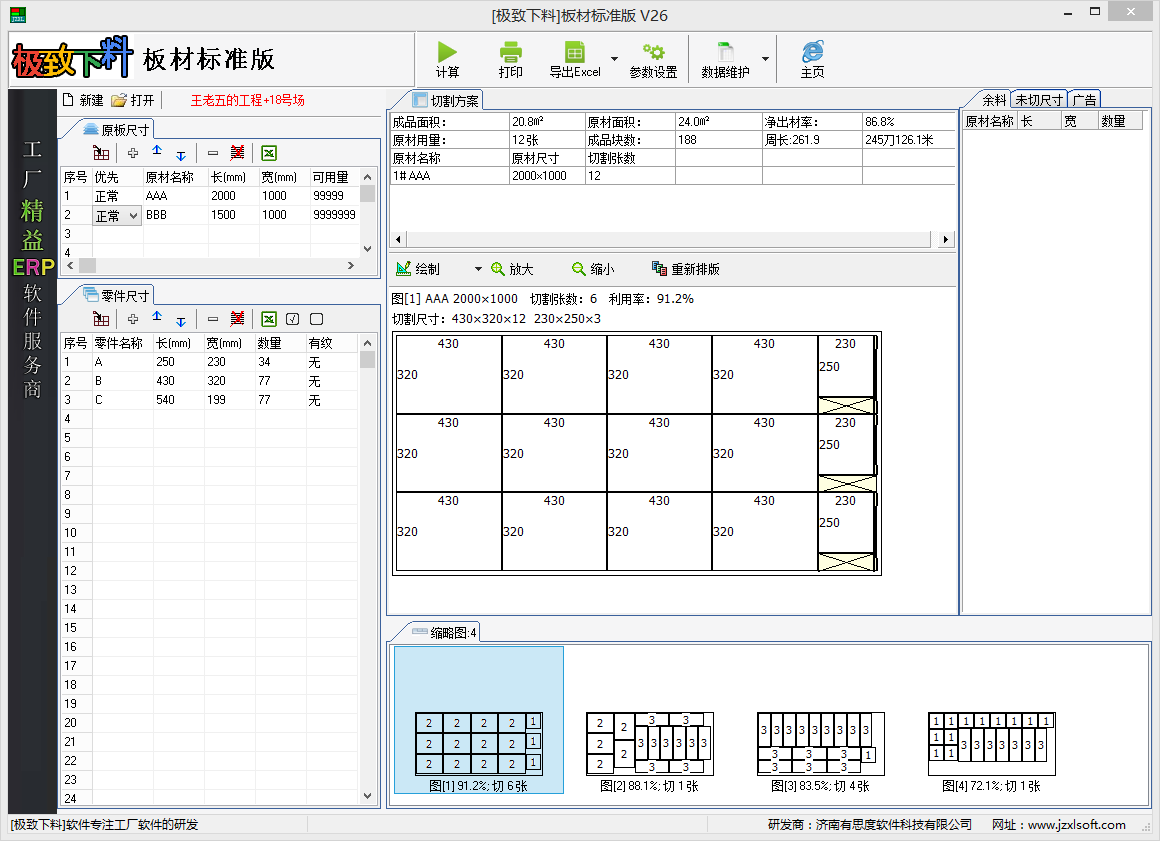The width and height of the screenshot is (1160, 841).
Task: Switch to the 未切尺寸 tab
Action: point(1038,100)
